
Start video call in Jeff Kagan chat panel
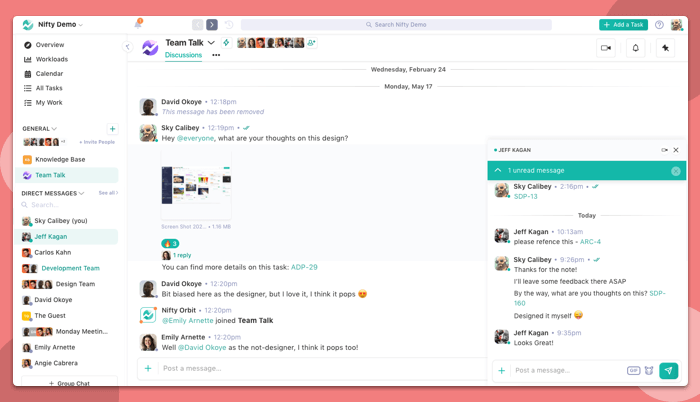[x=664, y=150]
